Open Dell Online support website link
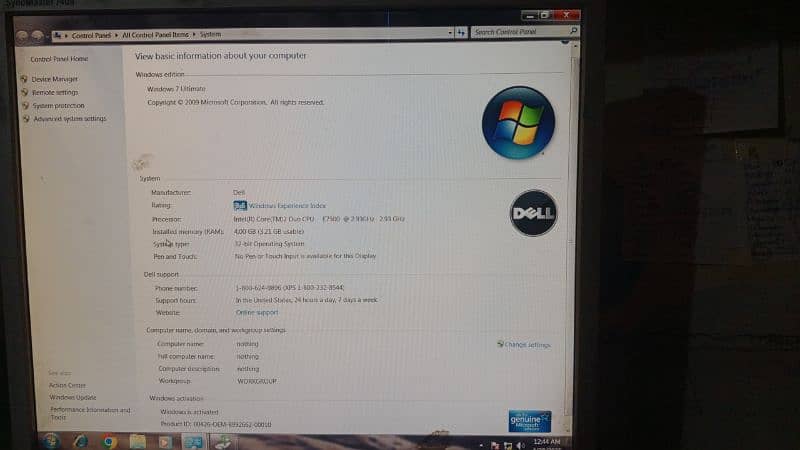 tap(257, 312)
